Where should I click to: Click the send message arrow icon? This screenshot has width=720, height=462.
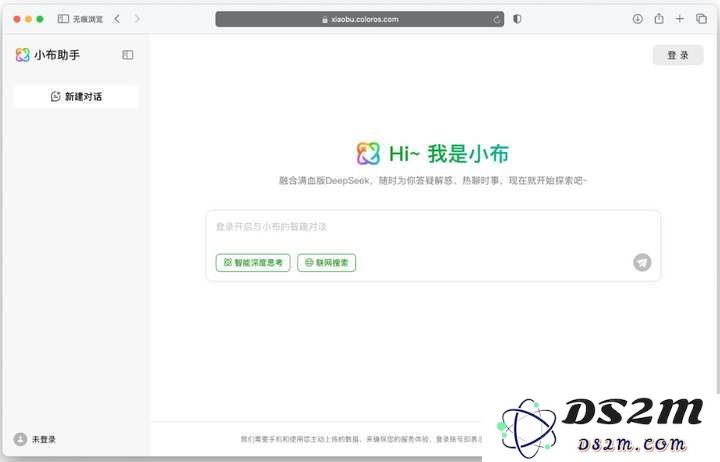(x=642, y=263)
